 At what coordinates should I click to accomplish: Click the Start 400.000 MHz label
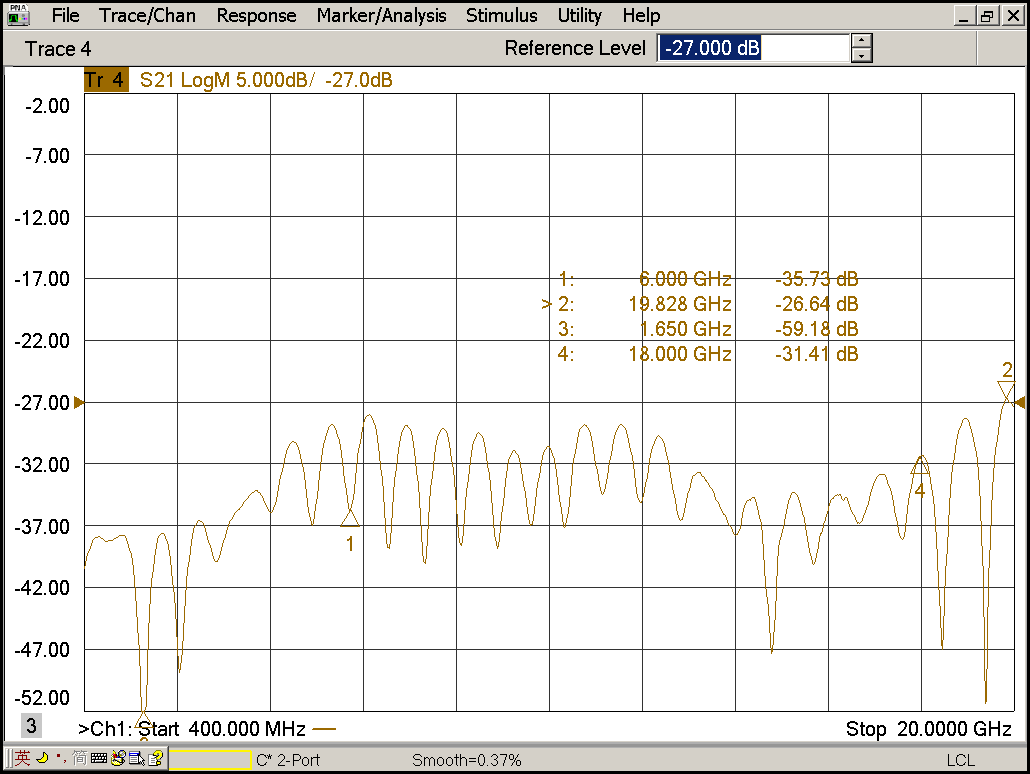coord(222,729)
